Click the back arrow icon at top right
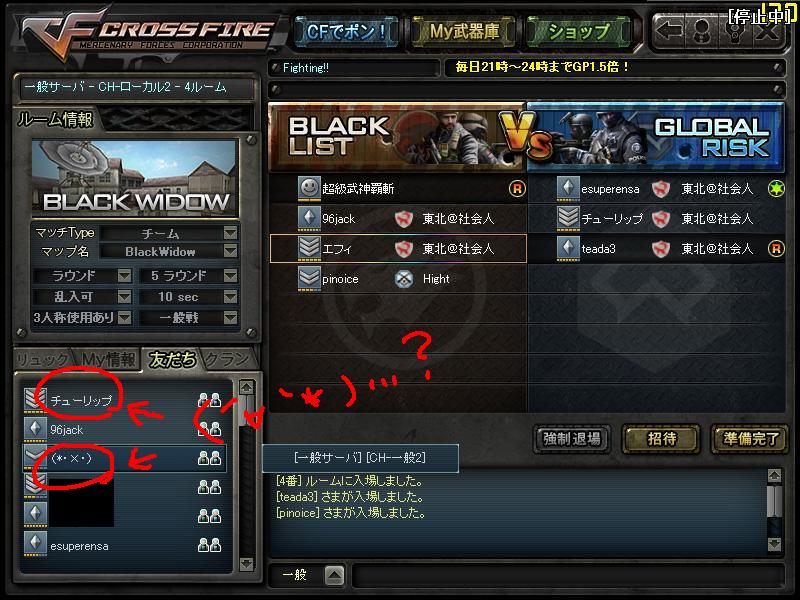Screen dimensions: 800x600 669,31
